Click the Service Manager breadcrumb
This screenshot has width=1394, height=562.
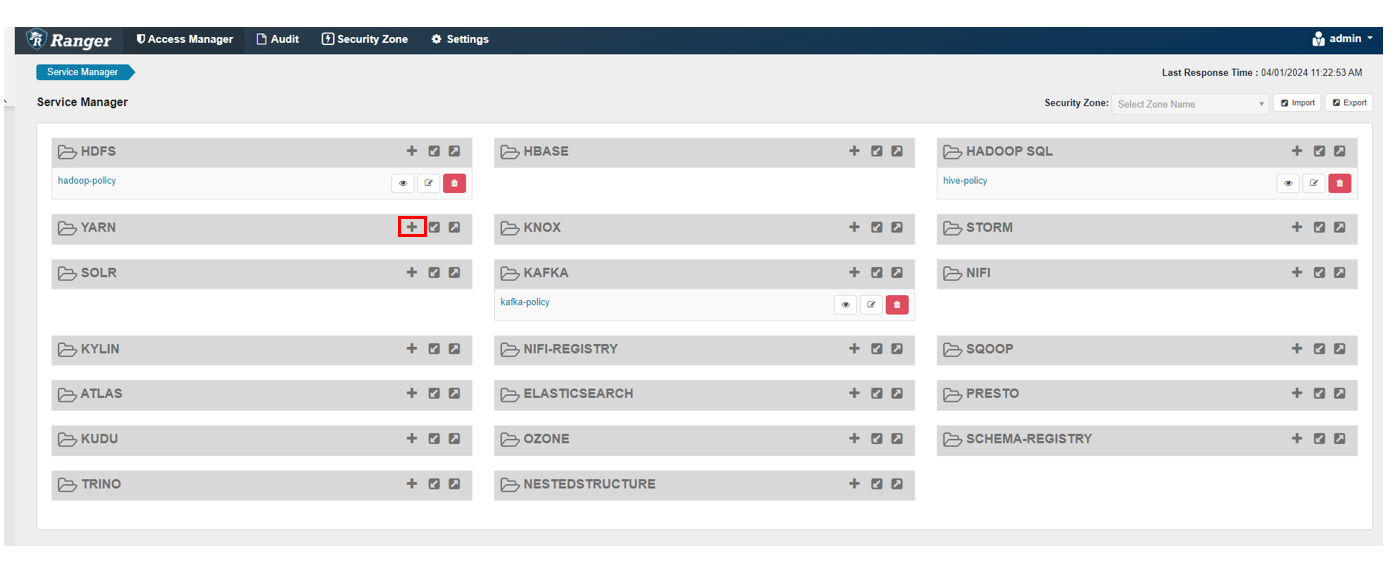tap(84, 72)
